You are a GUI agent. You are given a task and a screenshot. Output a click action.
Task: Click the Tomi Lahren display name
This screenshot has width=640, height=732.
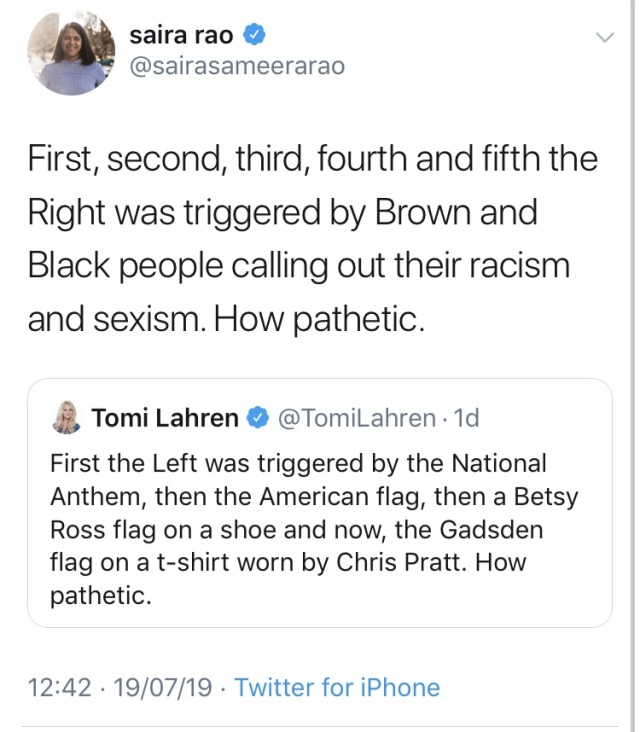pos(165,418)
